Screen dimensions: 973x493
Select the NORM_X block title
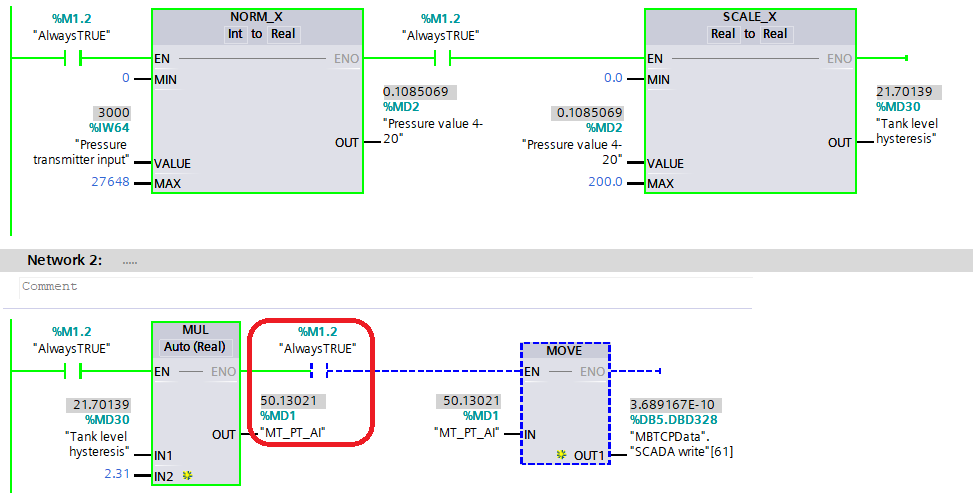256,17
